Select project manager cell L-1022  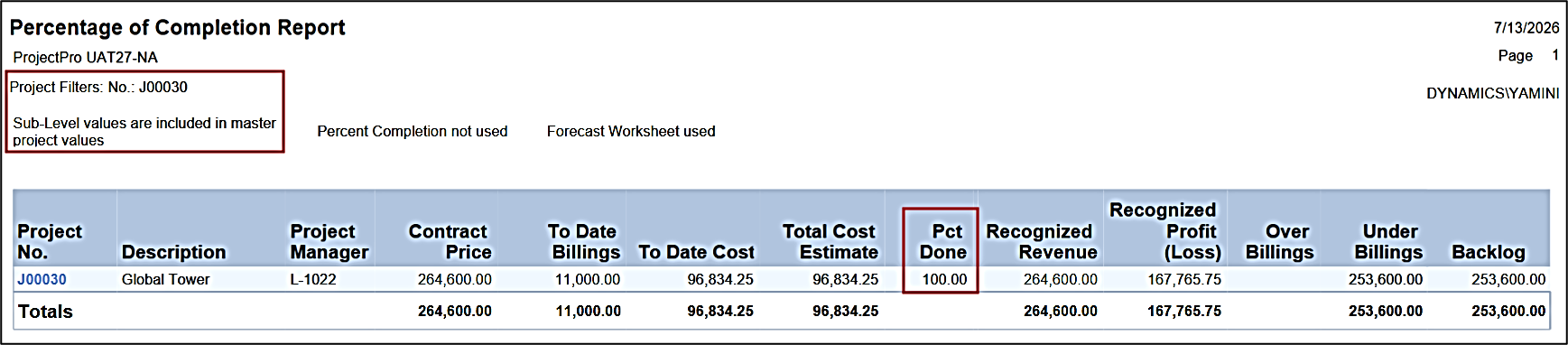(313, 280)
